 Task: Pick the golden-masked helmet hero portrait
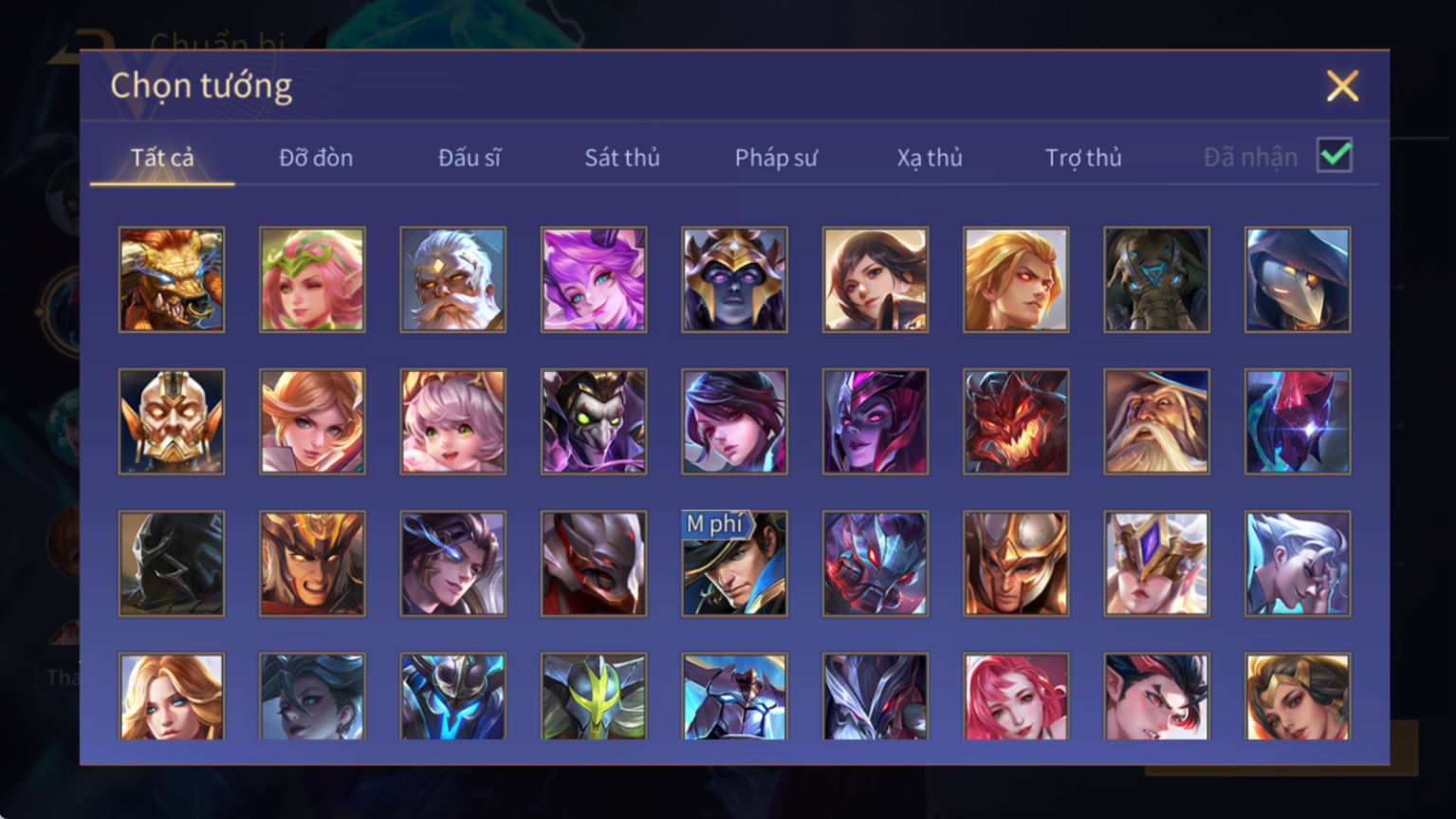[x=172, y=421]
